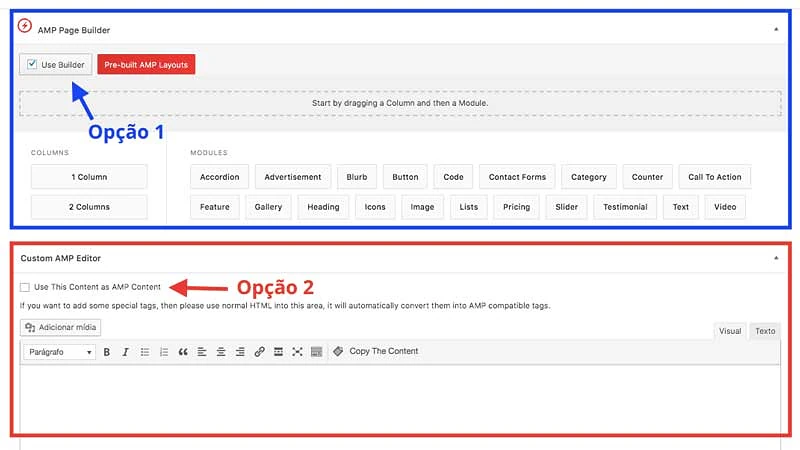Choose the Text module
Image resolution: width=800 pixels, height=450 pixels.
click(x=681, y=207)
